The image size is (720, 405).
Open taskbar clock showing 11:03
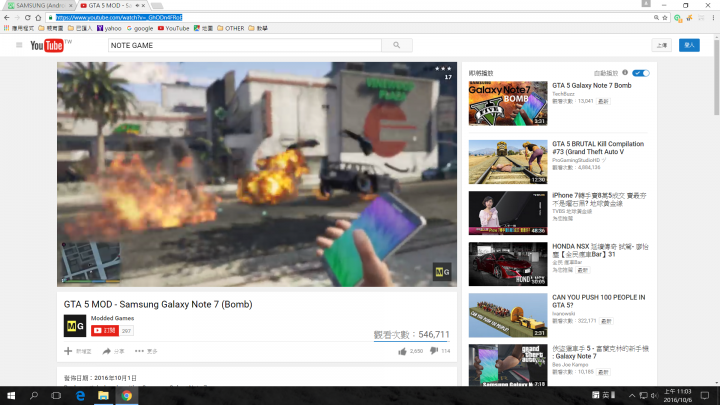pyautogui.click(x=678, y=395)
